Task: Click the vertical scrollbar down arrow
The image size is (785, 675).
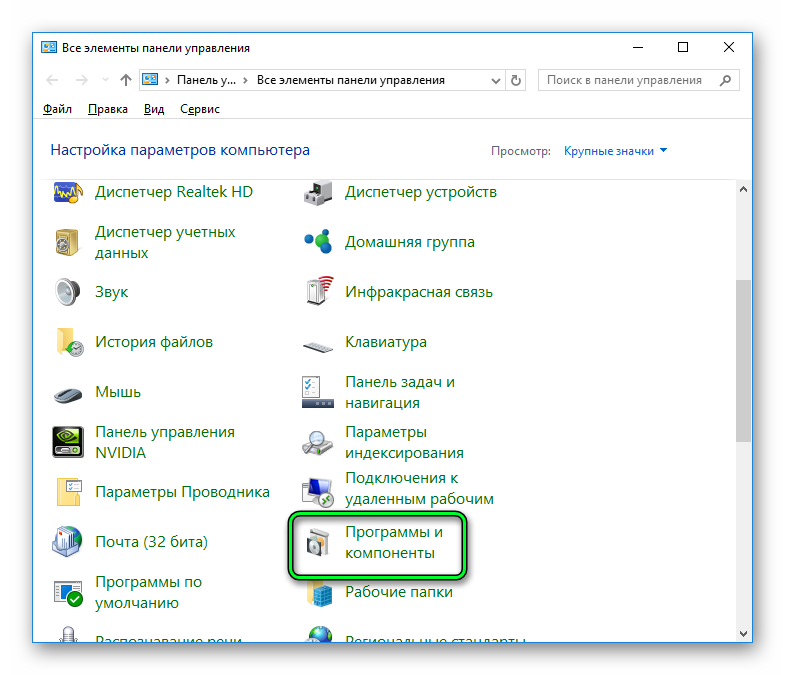Action: 743,632
